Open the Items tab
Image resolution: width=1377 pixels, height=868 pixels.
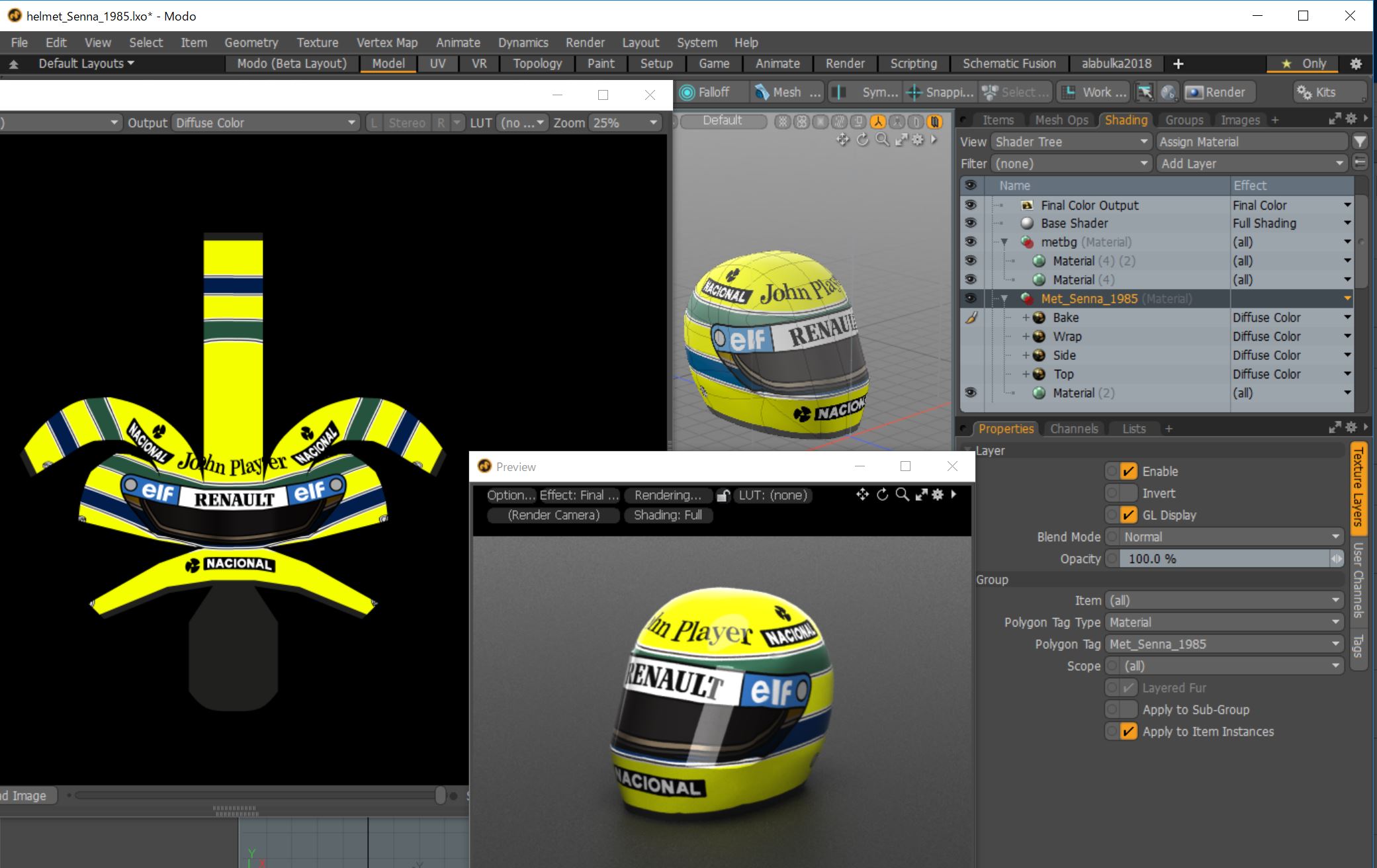[998, 120]
